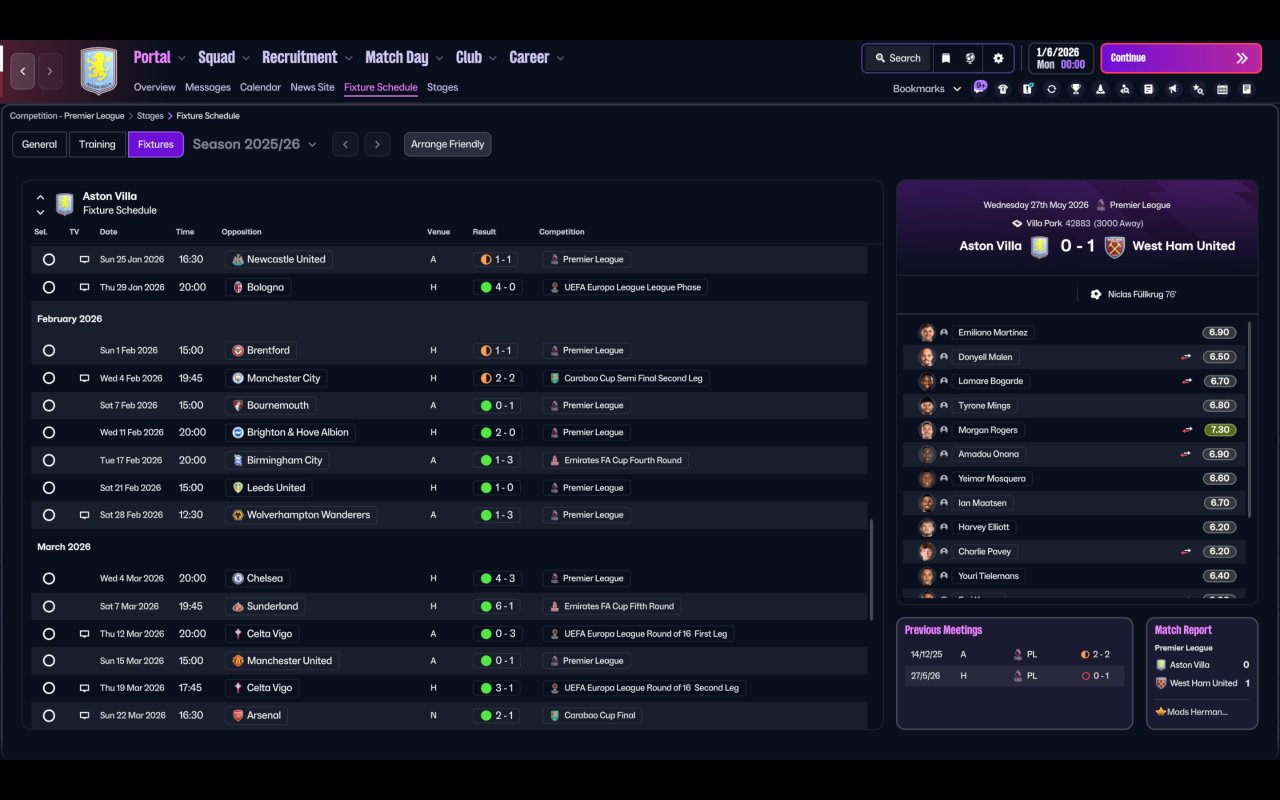Open the Match Report panel heading
The width and height of the screenshot is (1280, 800).
pyautogui.click(x=1183, y=630)
